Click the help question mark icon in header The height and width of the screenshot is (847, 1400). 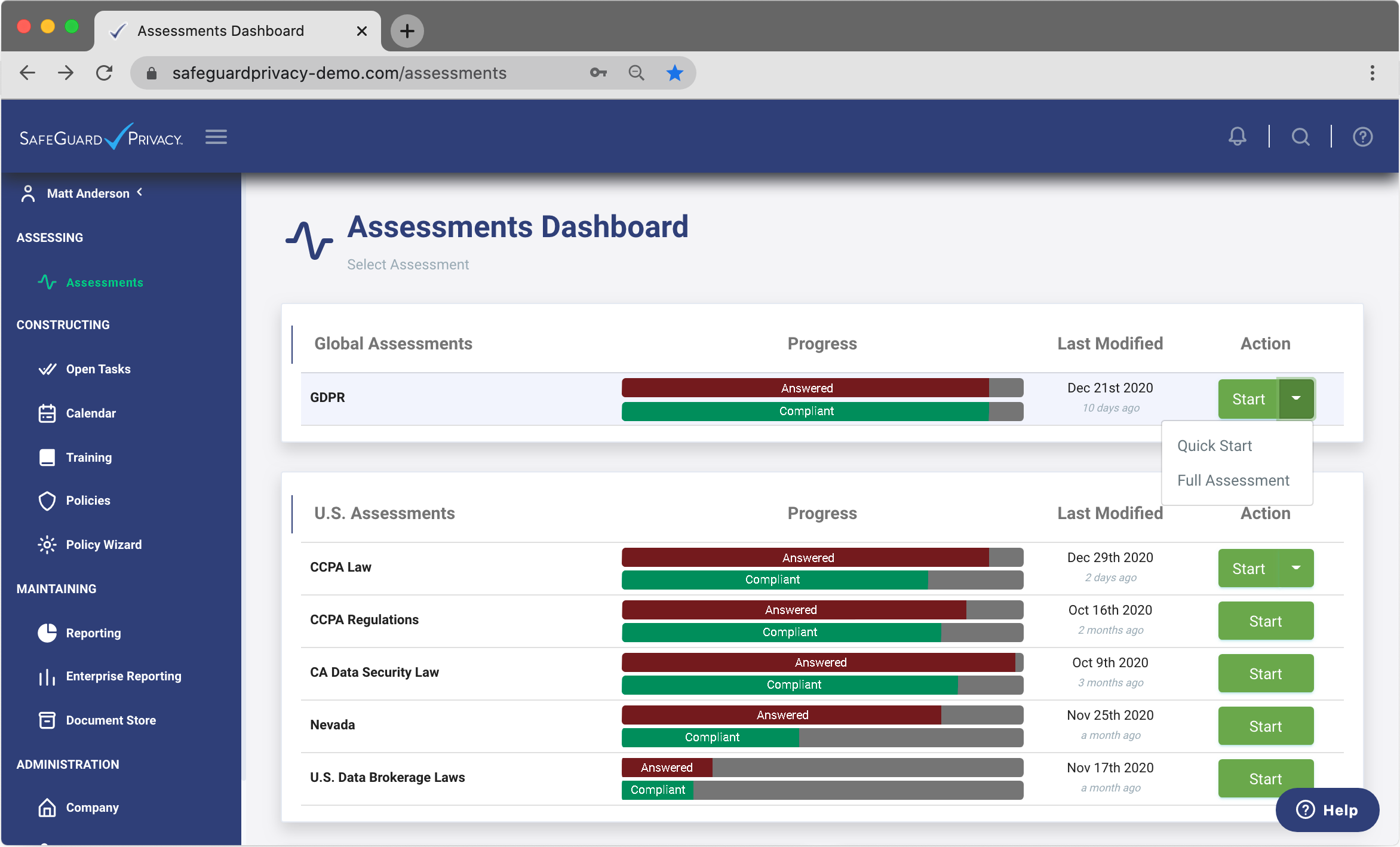1362,137
